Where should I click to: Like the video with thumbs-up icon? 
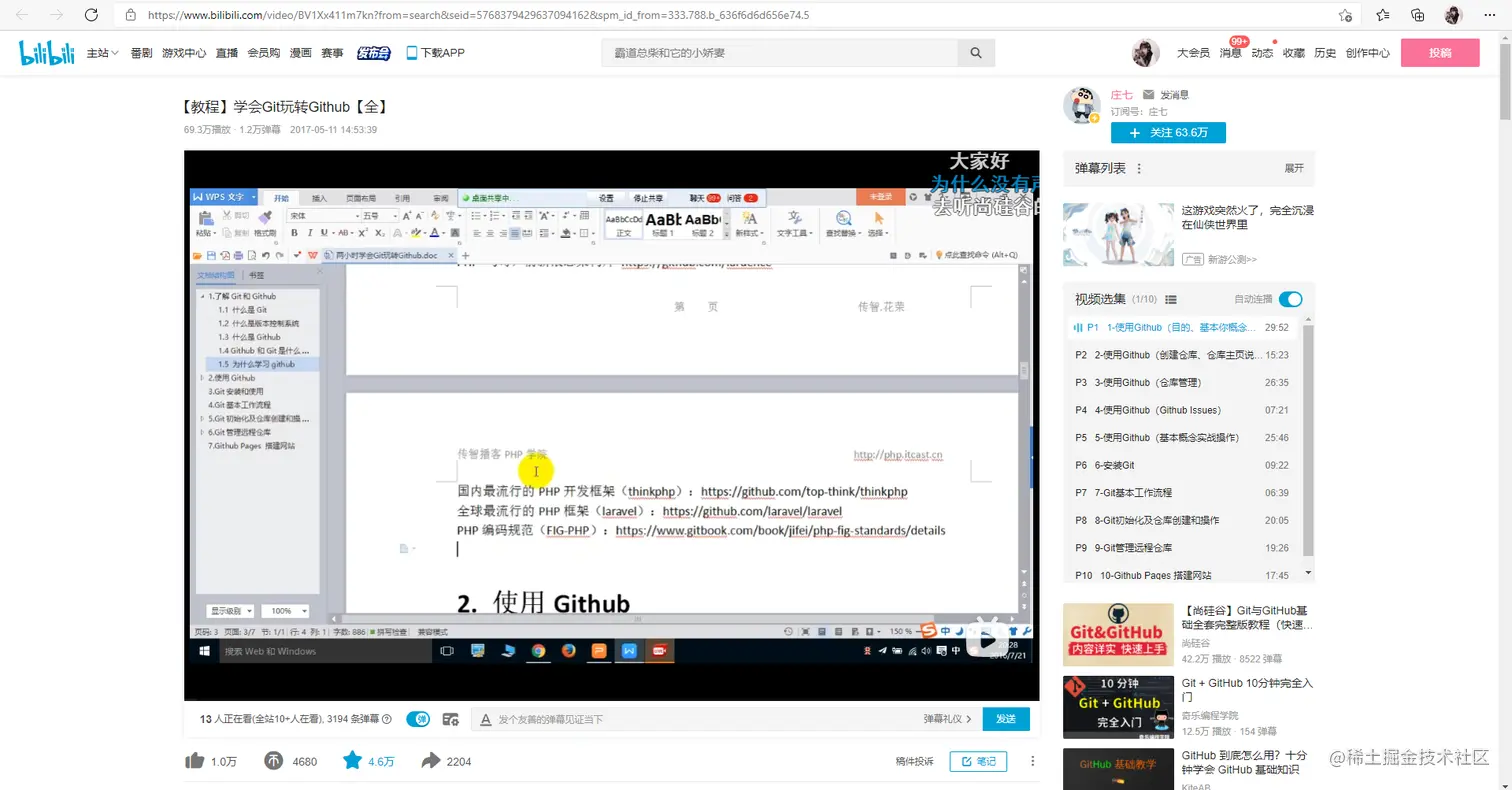(x=195, y=761)
